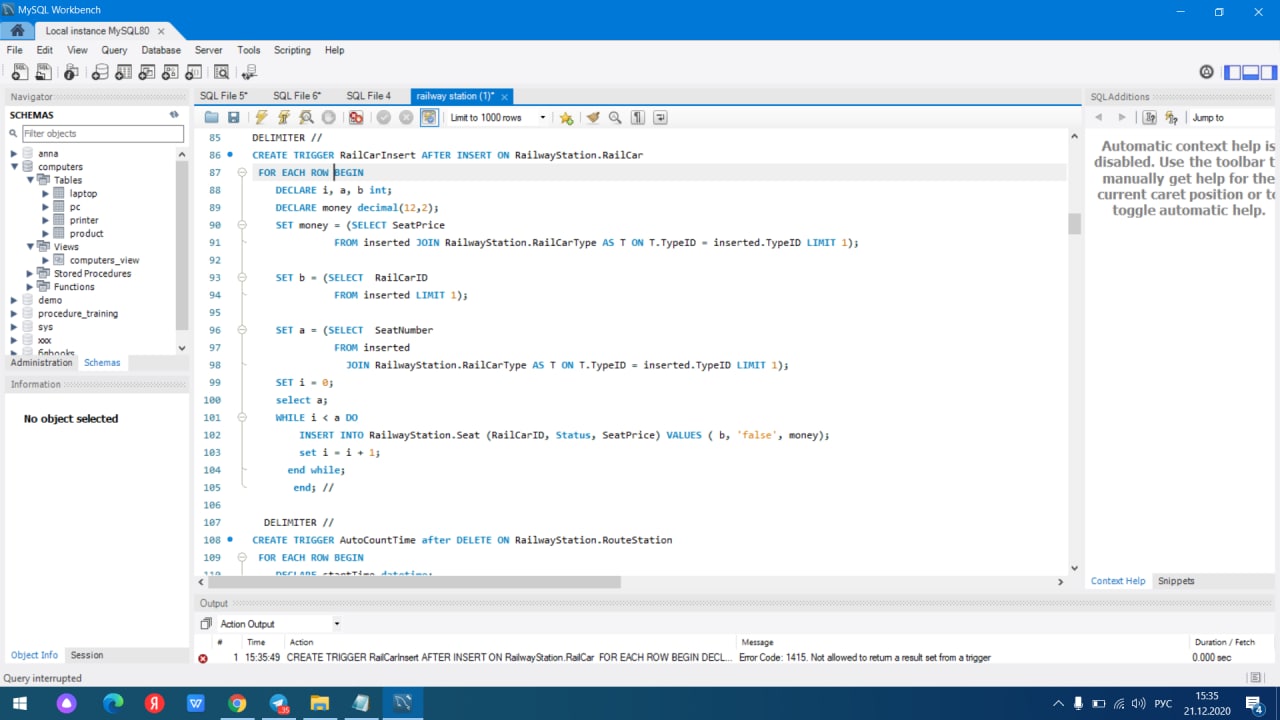Save the script with the floppy icon
1280x720 pixels.
point(234,118)
